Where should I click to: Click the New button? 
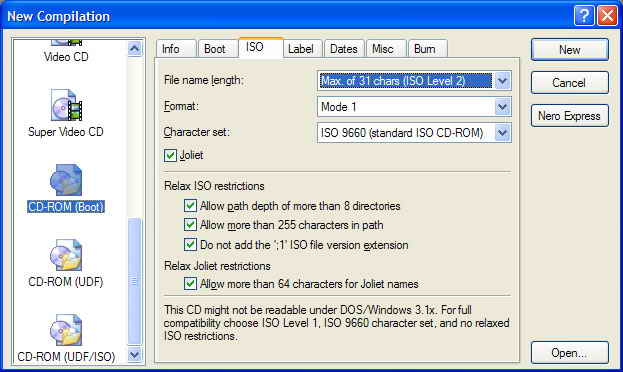[569, 50]
